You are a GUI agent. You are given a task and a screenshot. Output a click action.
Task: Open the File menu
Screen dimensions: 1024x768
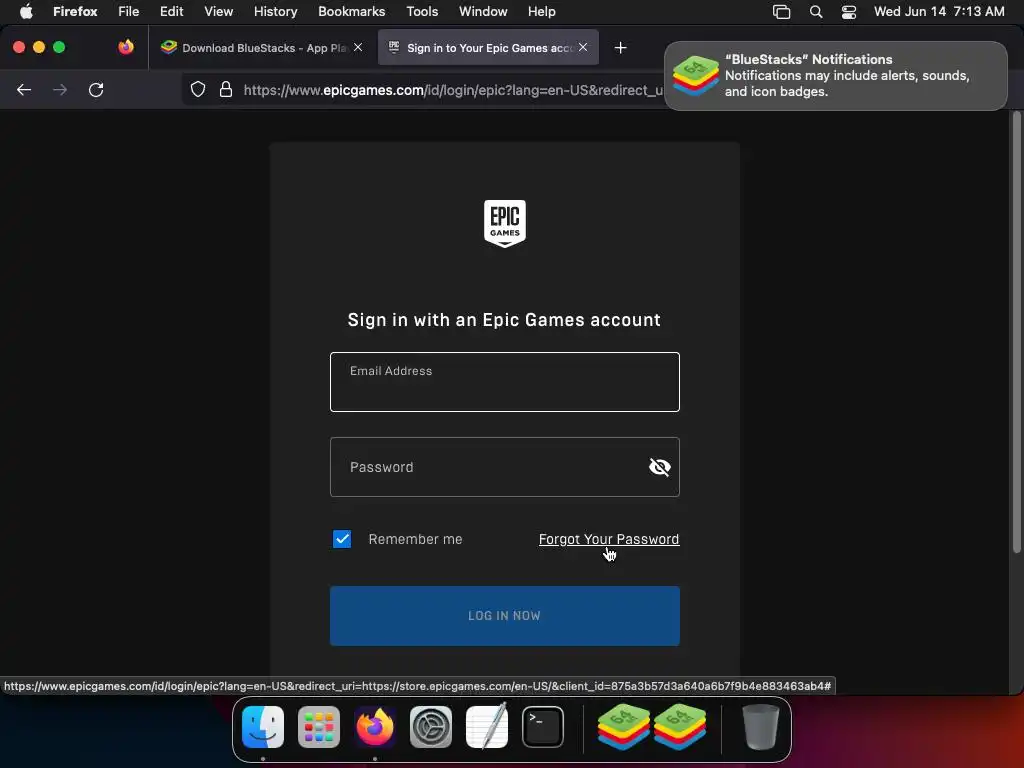pyautogui.click(x=129, y=11)
